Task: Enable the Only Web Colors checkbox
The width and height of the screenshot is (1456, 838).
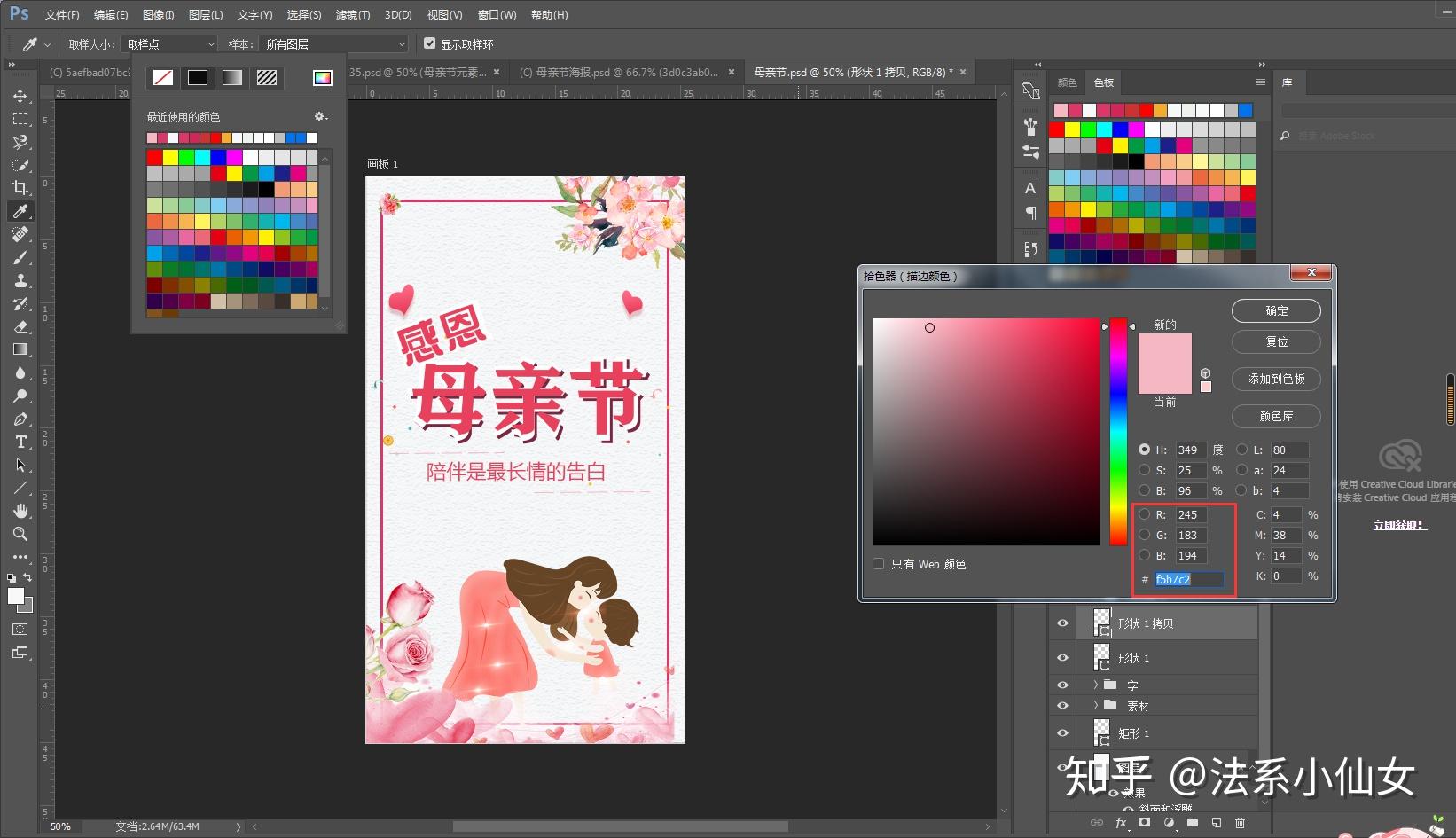Action: point(879,564)
